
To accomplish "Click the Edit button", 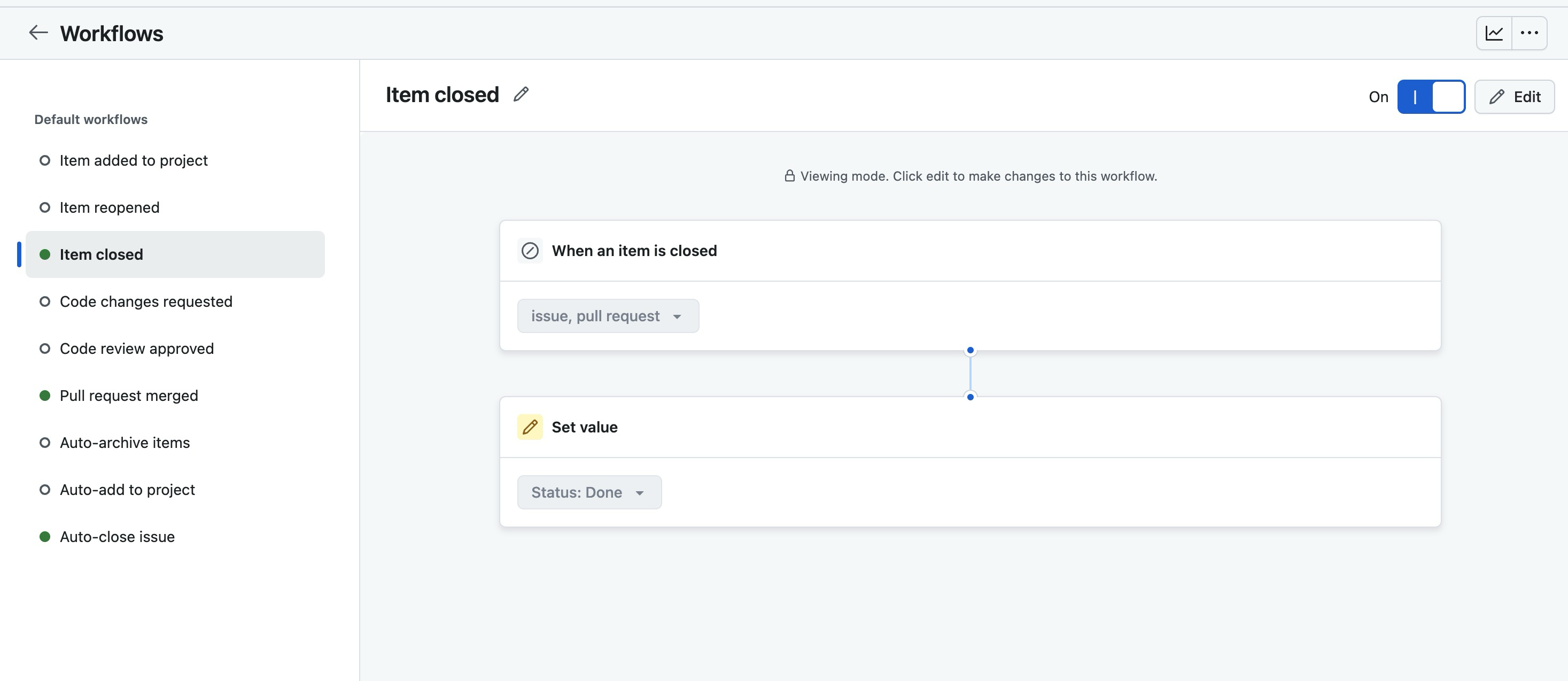I will (1515, 96).
